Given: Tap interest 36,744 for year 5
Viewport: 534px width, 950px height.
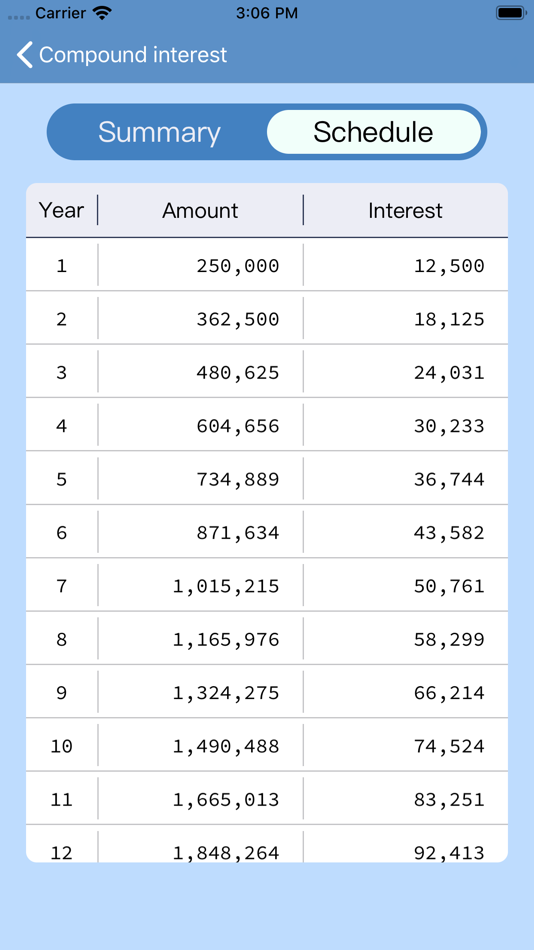Looking at the screenshot, I should (x=449, y=479).
